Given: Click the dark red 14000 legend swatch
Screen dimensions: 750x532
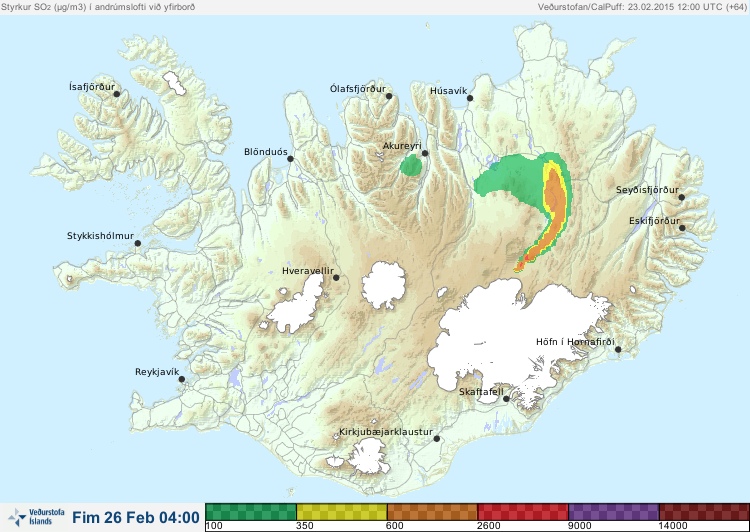Looking at the screenshot, I should [704, 512].
